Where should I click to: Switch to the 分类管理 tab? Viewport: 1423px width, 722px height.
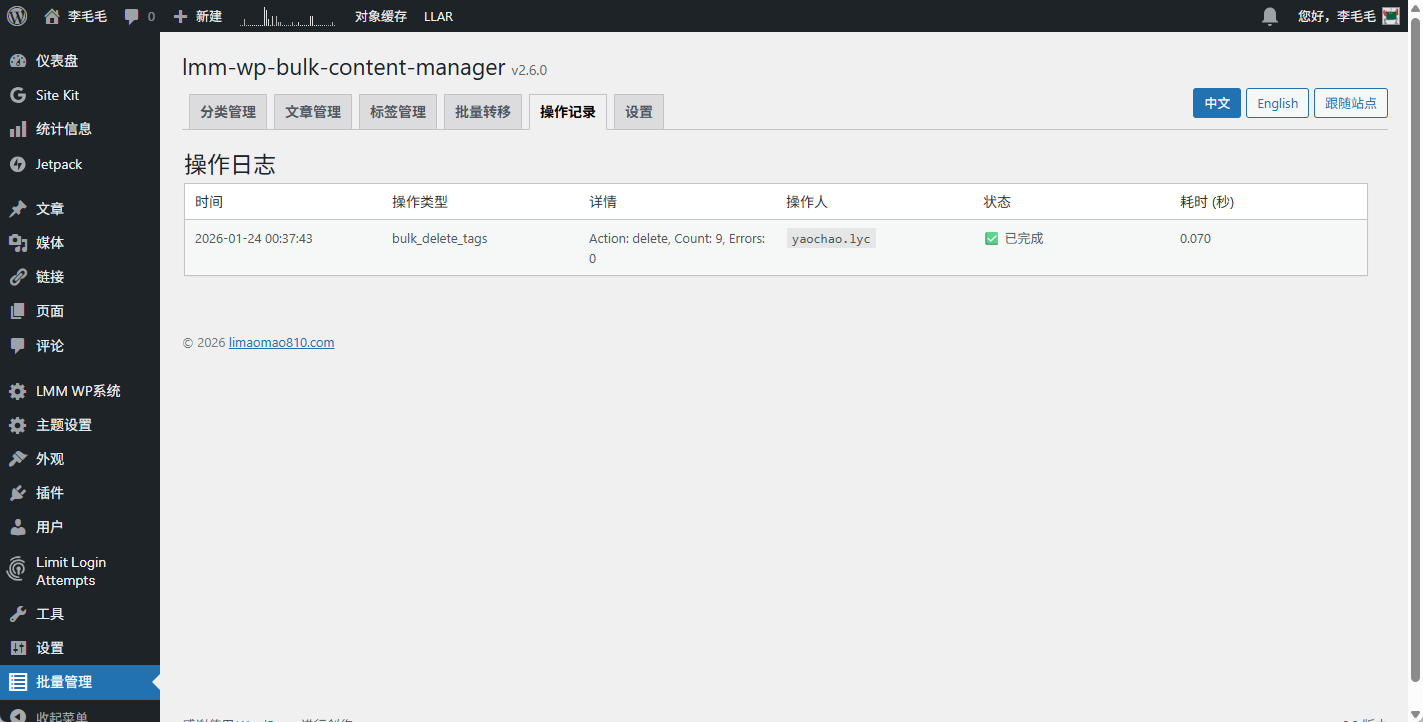[228, 112]
